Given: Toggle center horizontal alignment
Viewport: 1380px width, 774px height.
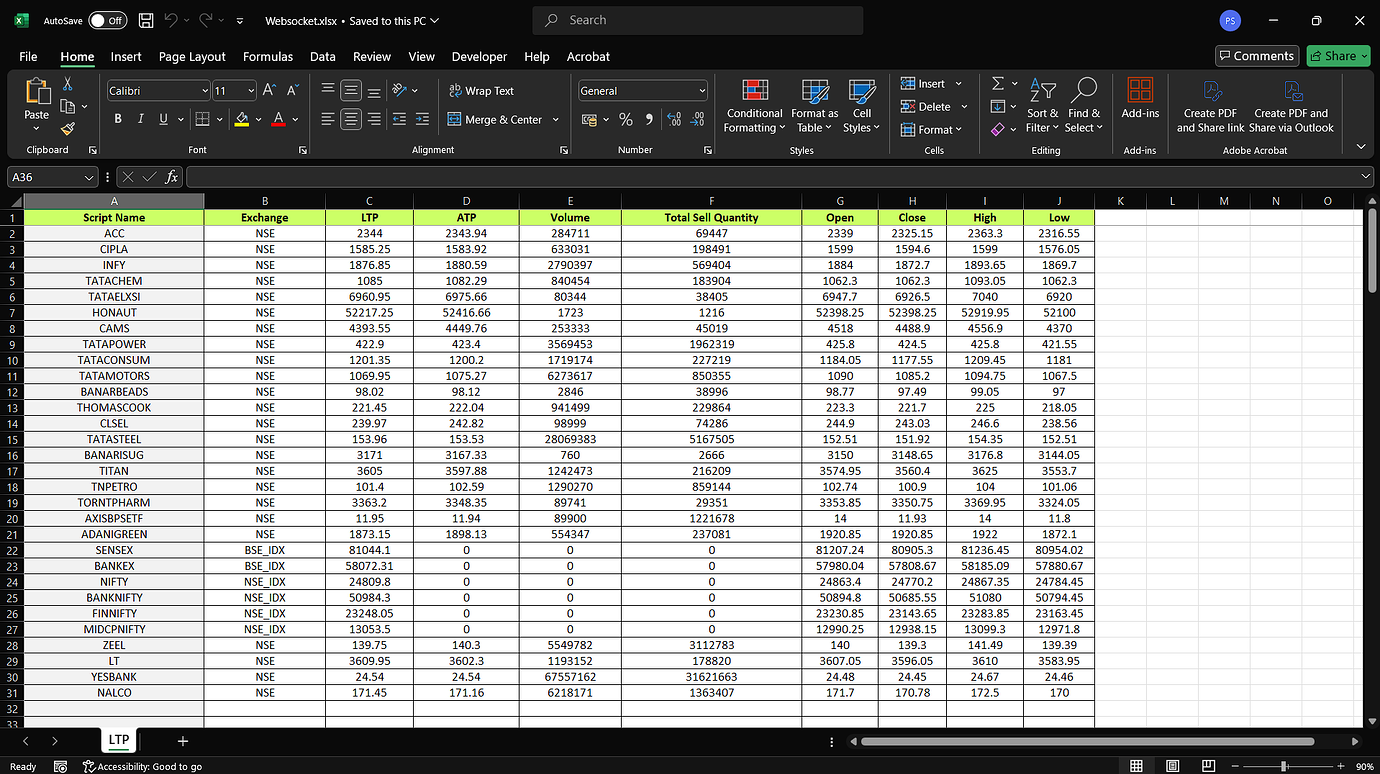Looking at the screenshot, I should 351,119.
